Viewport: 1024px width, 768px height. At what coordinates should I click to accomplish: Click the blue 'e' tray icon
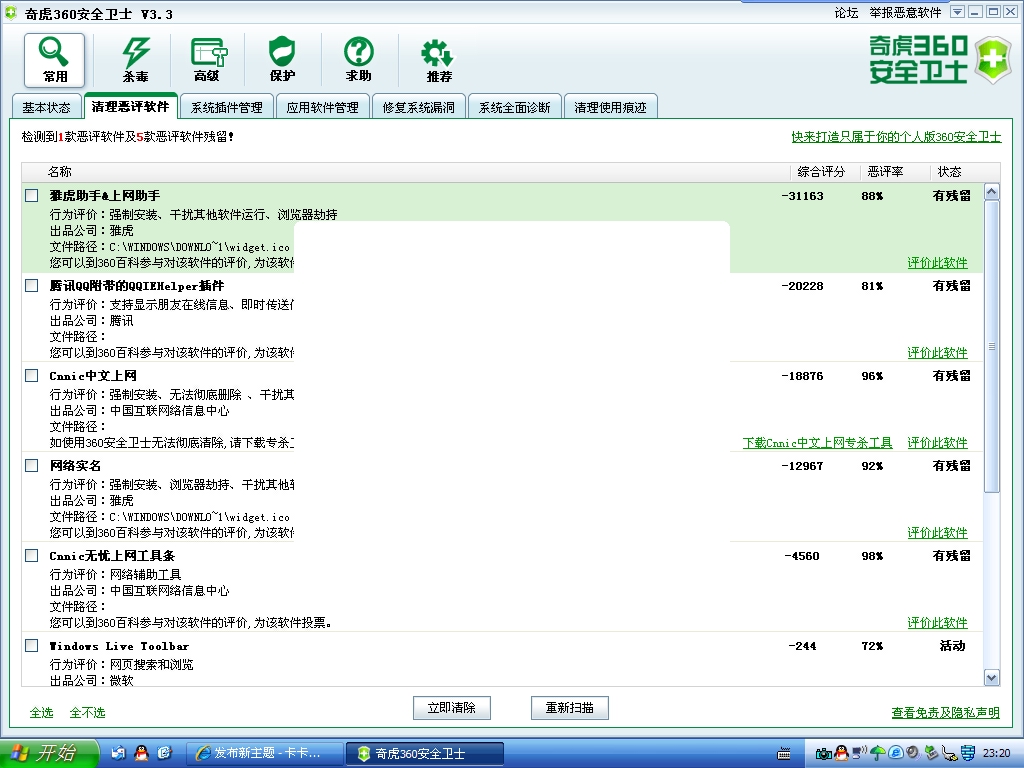(x=895, y=753)
